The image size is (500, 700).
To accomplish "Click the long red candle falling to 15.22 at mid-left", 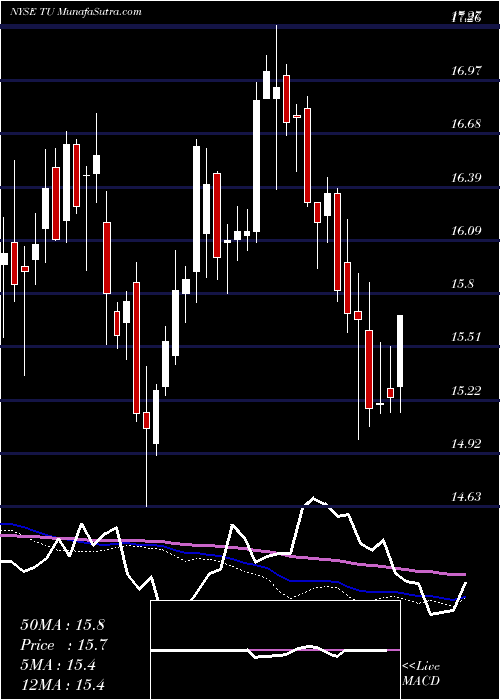I will (136, 347).
